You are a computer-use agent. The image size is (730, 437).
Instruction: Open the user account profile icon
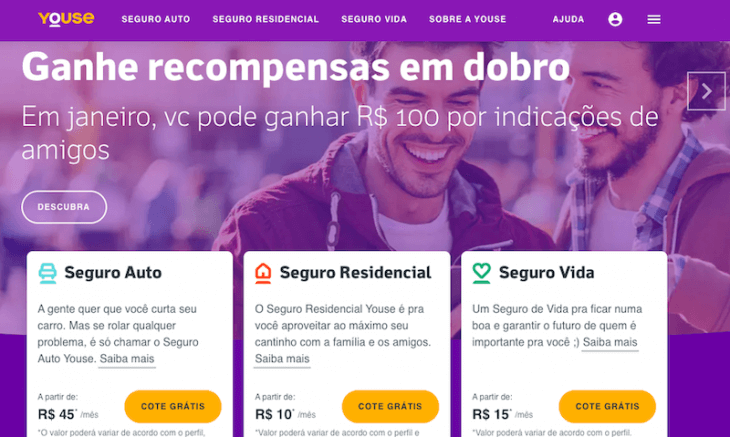615,19
